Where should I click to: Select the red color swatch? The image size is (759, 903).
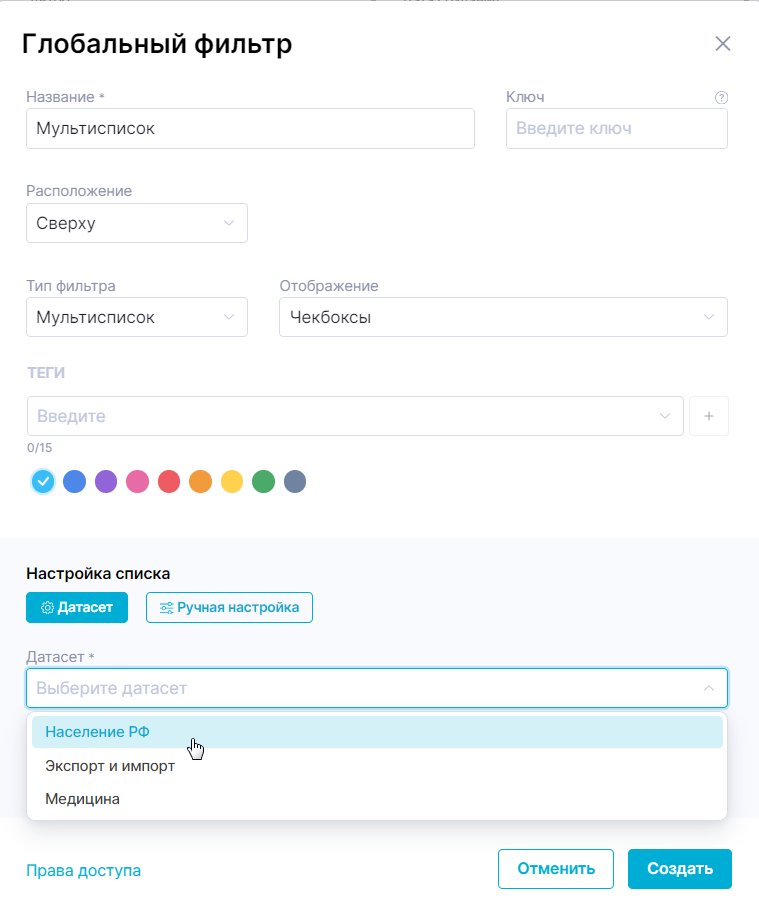[169, 482]
